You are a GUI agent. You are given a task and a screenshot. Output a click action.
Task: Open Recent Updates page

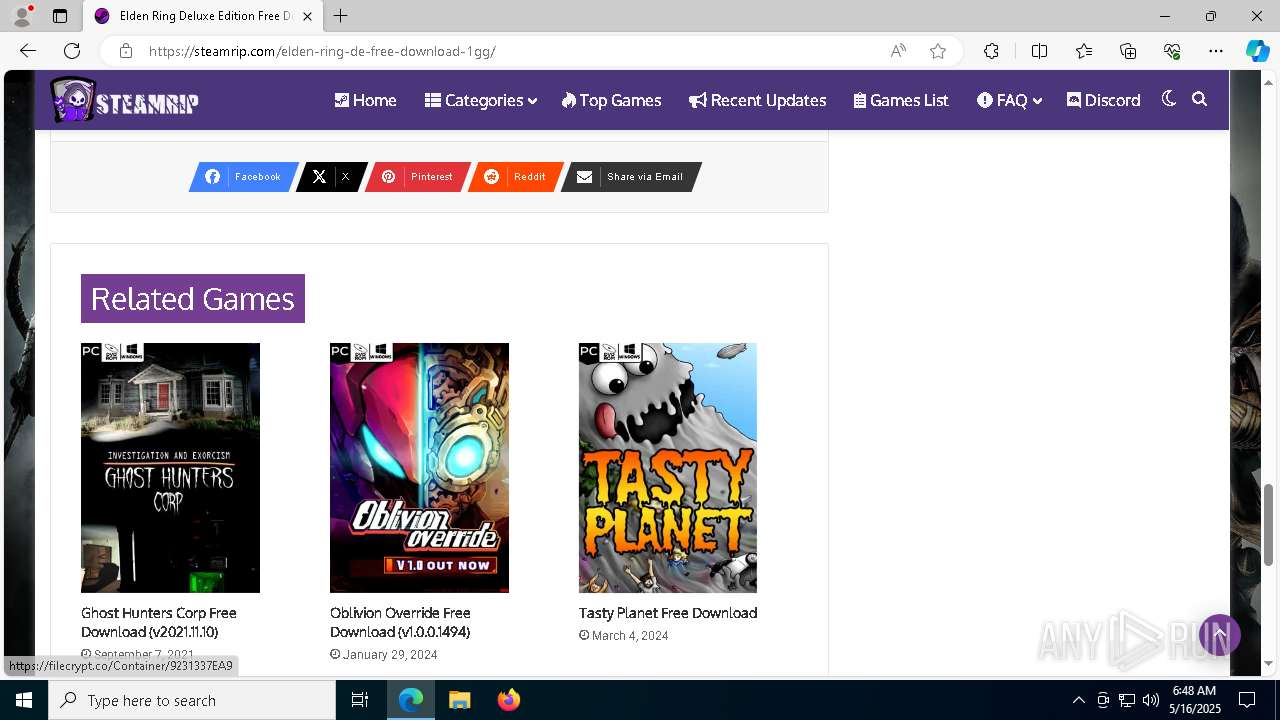pyautogui.click(x=757, y=100)
